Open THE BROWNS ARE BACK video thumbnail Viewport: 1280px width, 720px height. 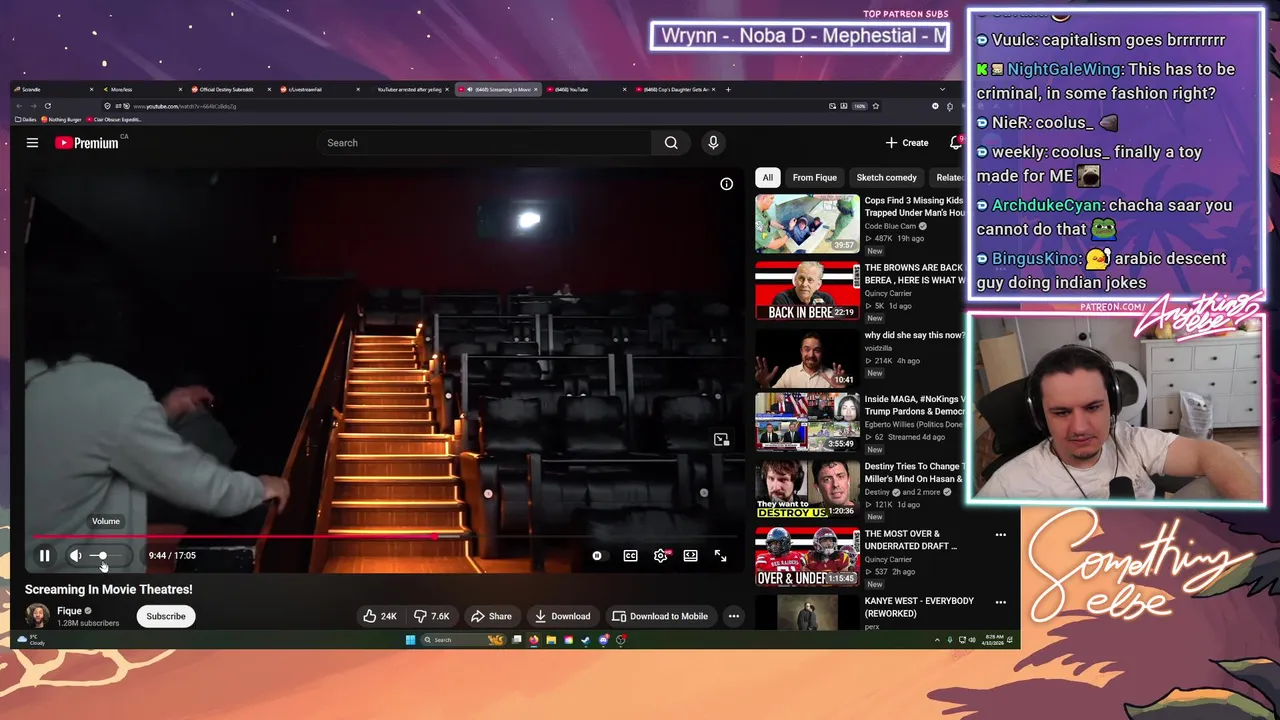tap(807, 291)
